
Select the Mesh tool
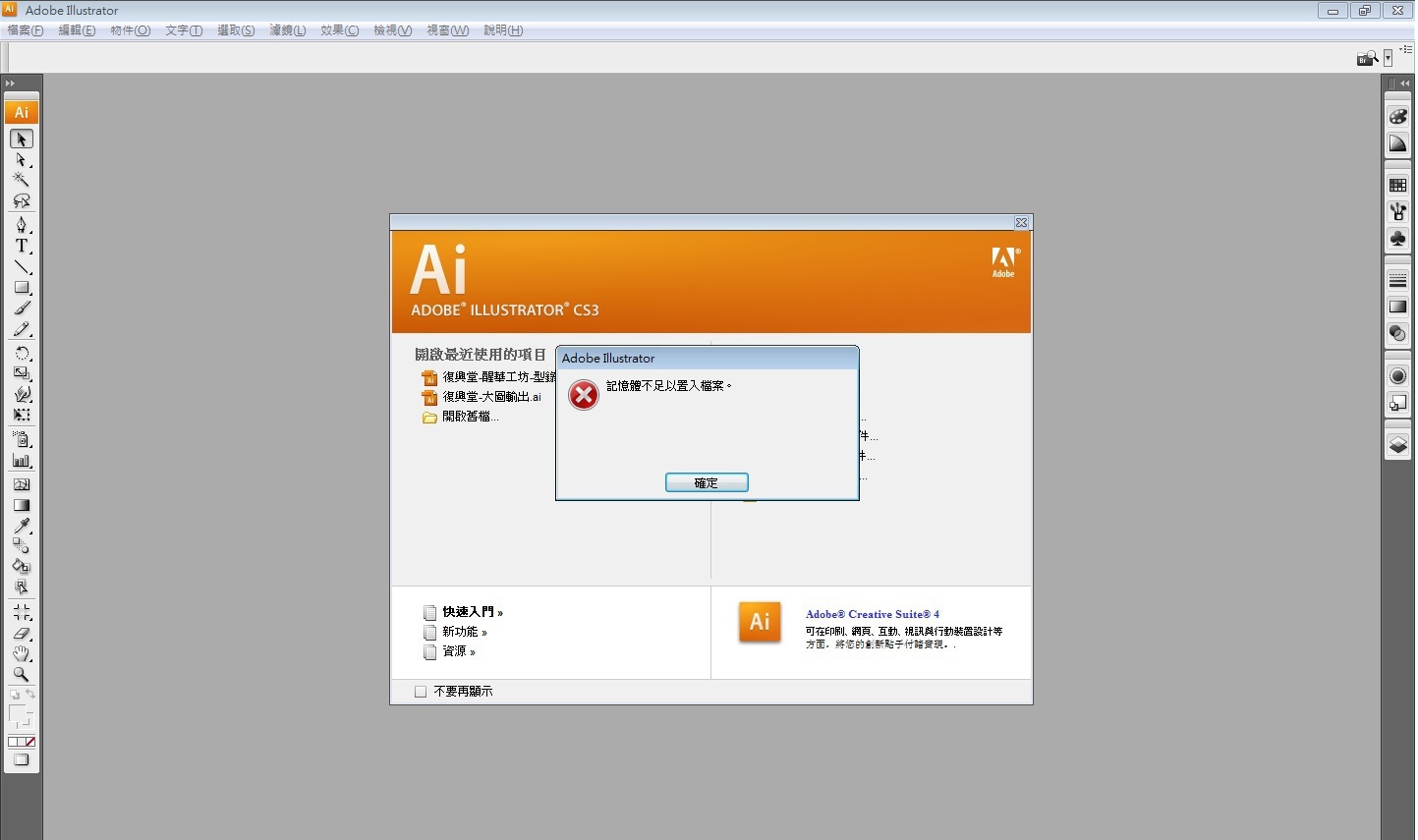pos(22,484)
